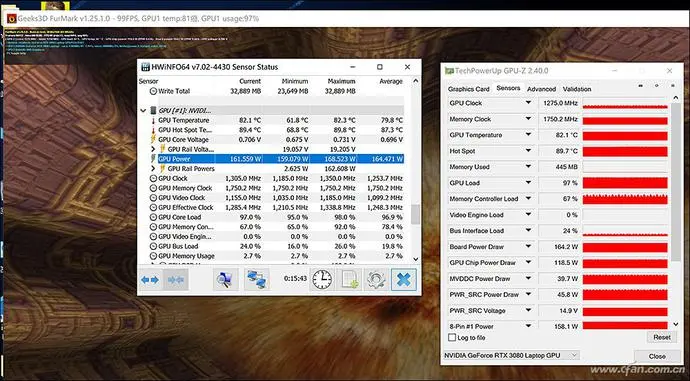Open the sensor search magnifier icon in HWiNFO

tap(225, 280)
